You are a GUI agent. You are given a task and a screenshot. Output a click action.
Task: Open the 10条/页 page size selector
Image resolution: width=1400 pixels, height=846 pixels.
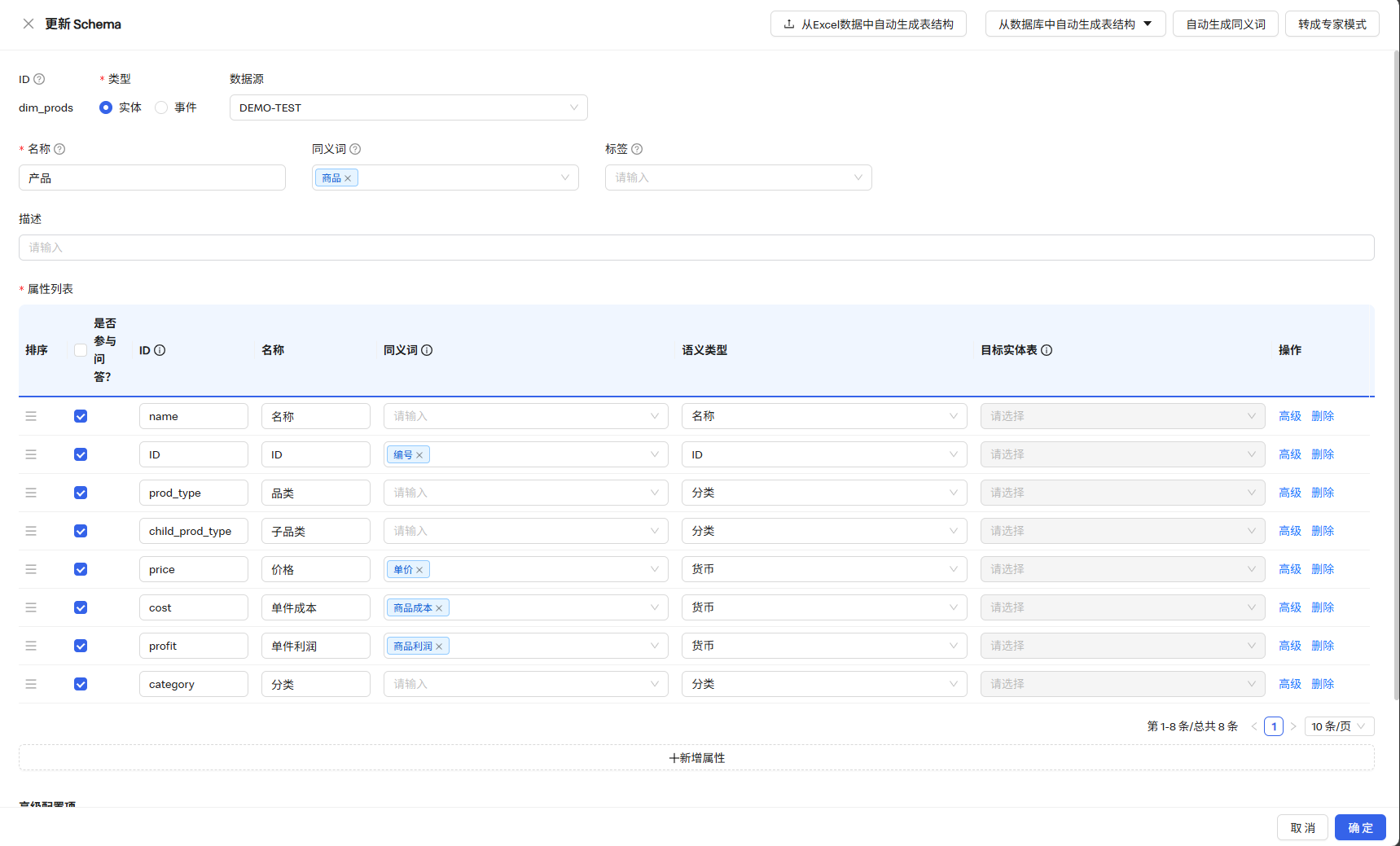(x=1338, y=725)
